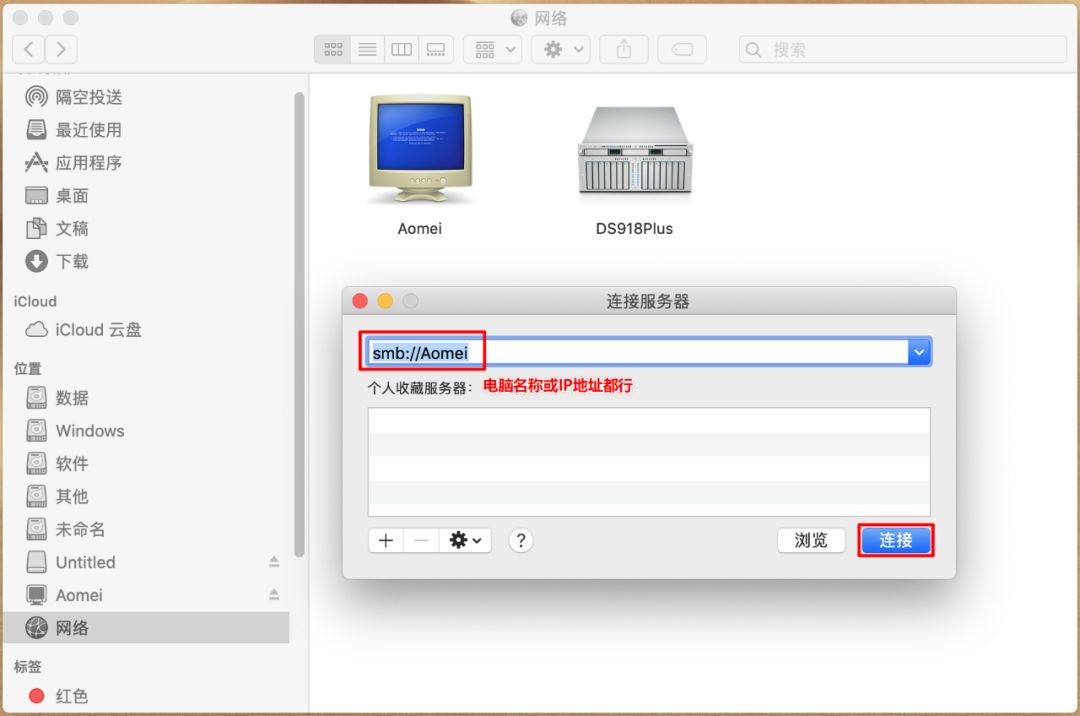The height and width of the screenshot is (716, 1080).
Task: Open Recents (最近使用) in sidebar
Action: pyautogui.click(x=146, y=130)
